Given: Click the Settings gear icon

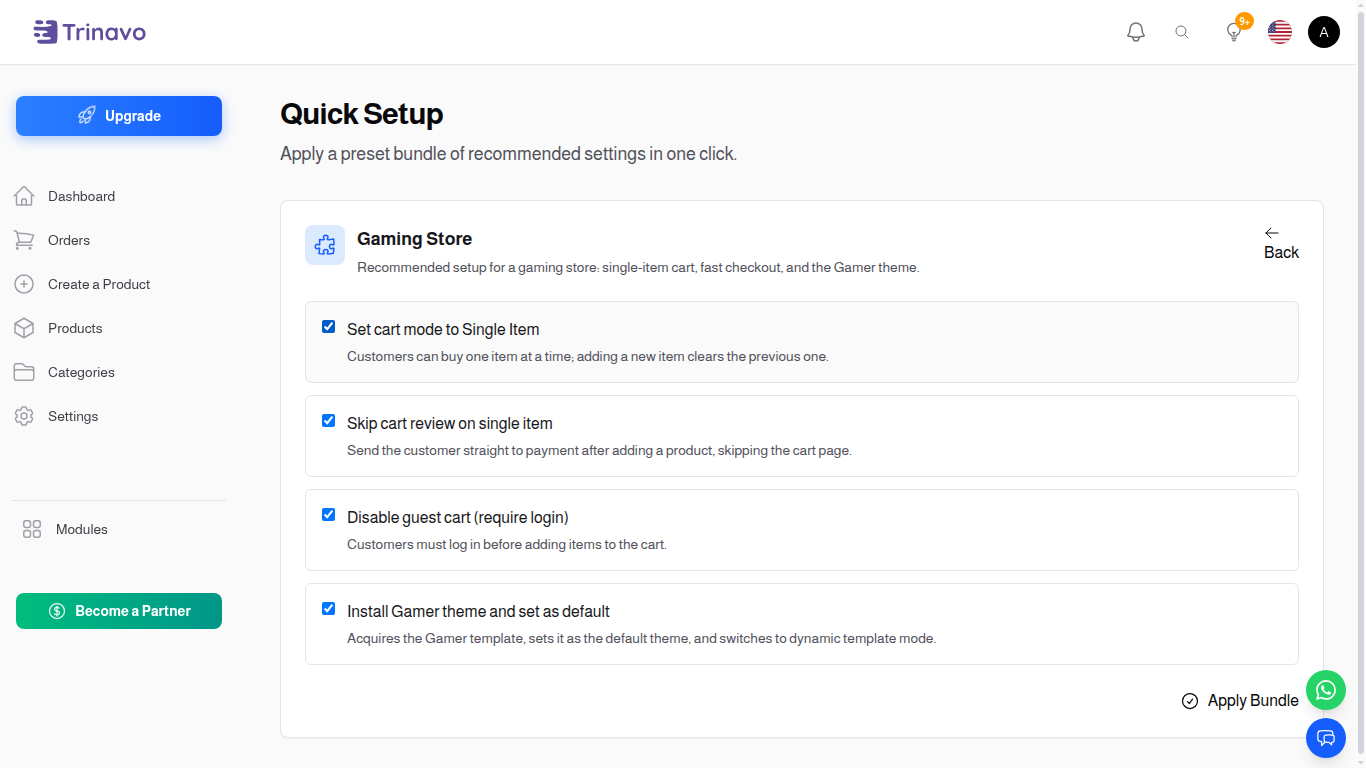Looking at the screenshot, I should [24, 416].
